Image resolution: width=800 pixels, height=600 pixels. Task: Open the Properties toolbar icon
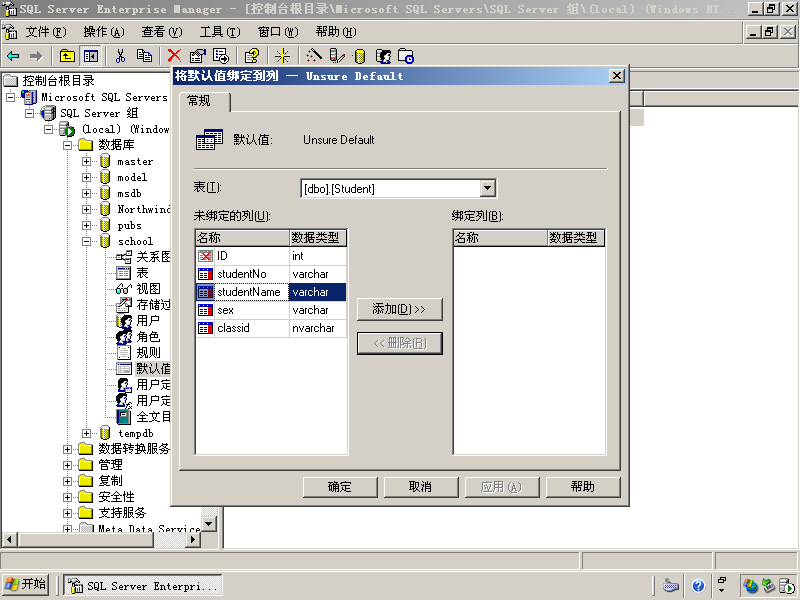[197, 56]
